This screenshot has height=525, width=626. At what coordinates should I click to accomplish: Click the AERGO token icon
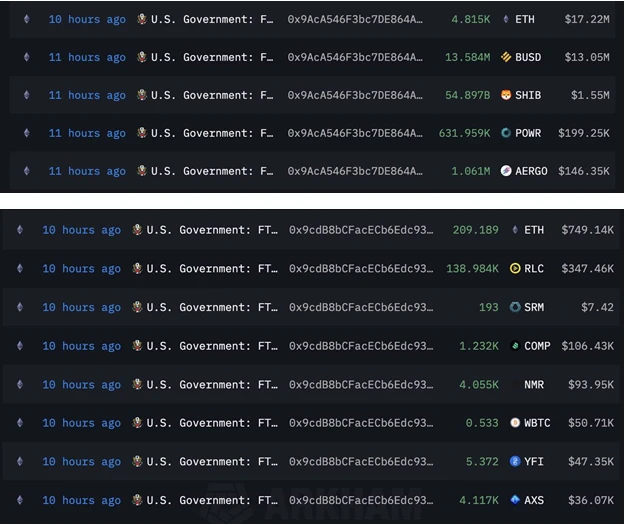pyautogui.click(x=506, y=171)
